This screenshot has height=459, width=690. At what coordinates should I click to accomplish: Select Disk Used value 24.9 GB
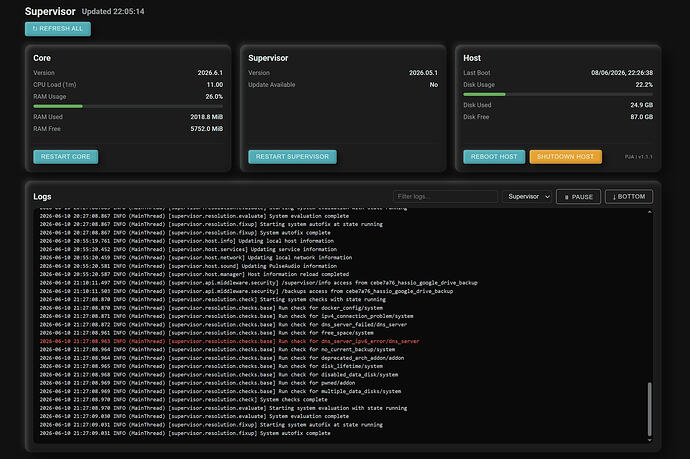[642, 105]
